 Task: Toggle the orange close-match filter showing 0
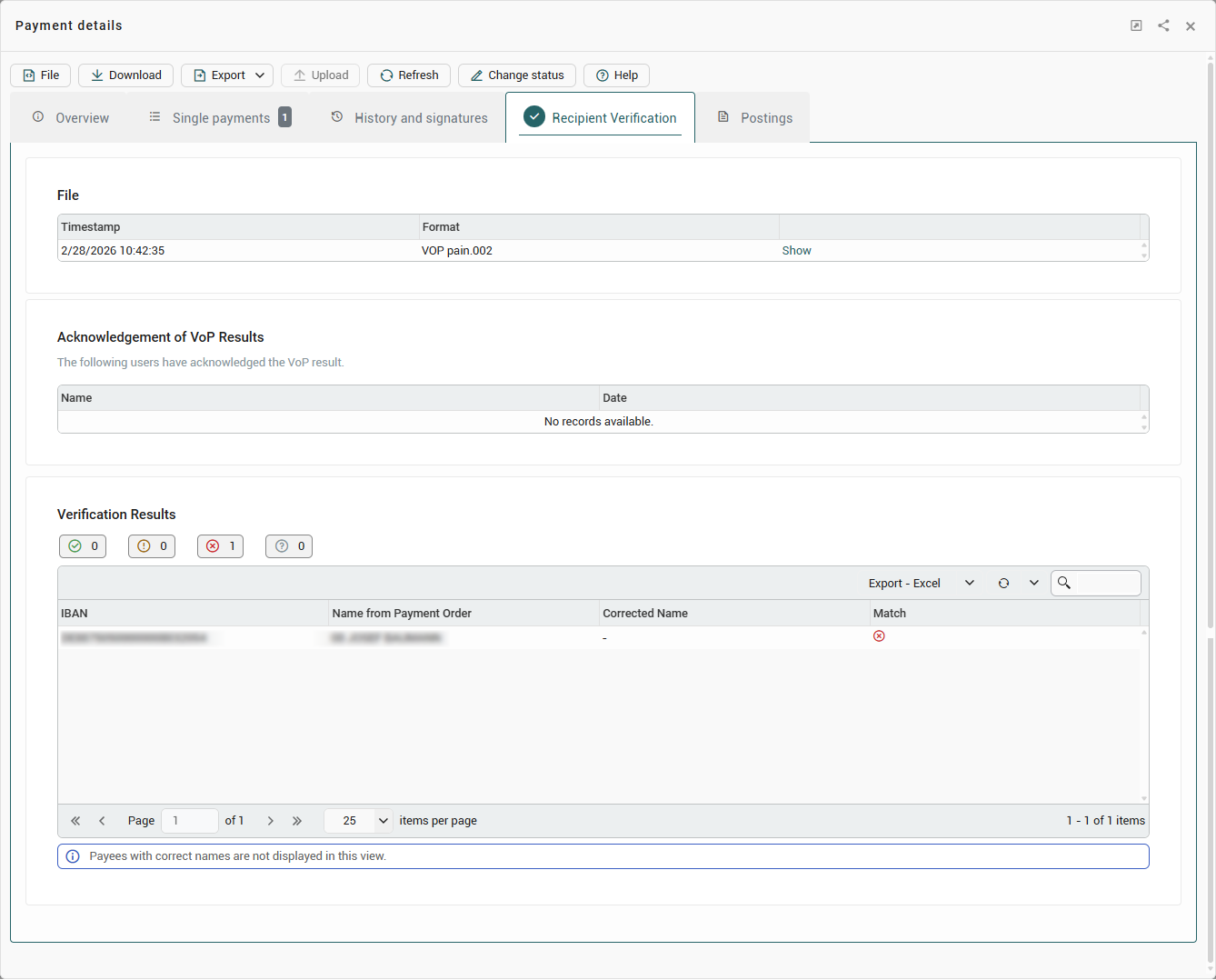152,546
